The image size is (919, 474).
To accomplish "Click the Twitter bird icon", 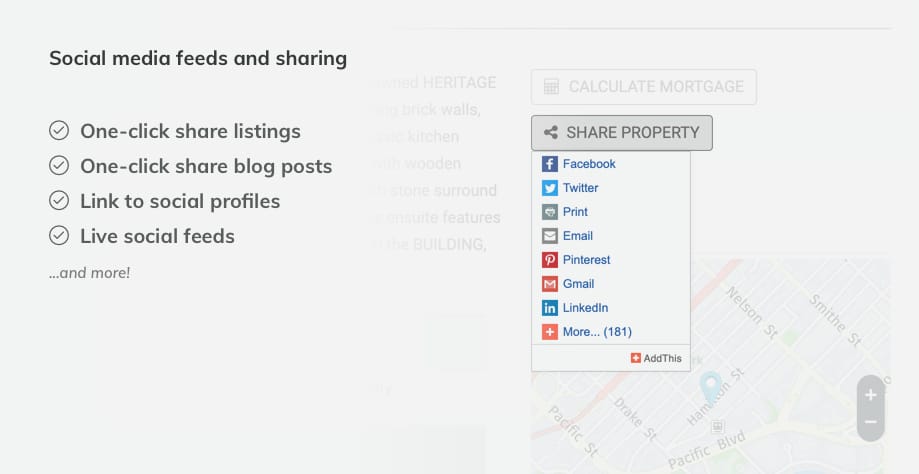I will click(550, 188).
